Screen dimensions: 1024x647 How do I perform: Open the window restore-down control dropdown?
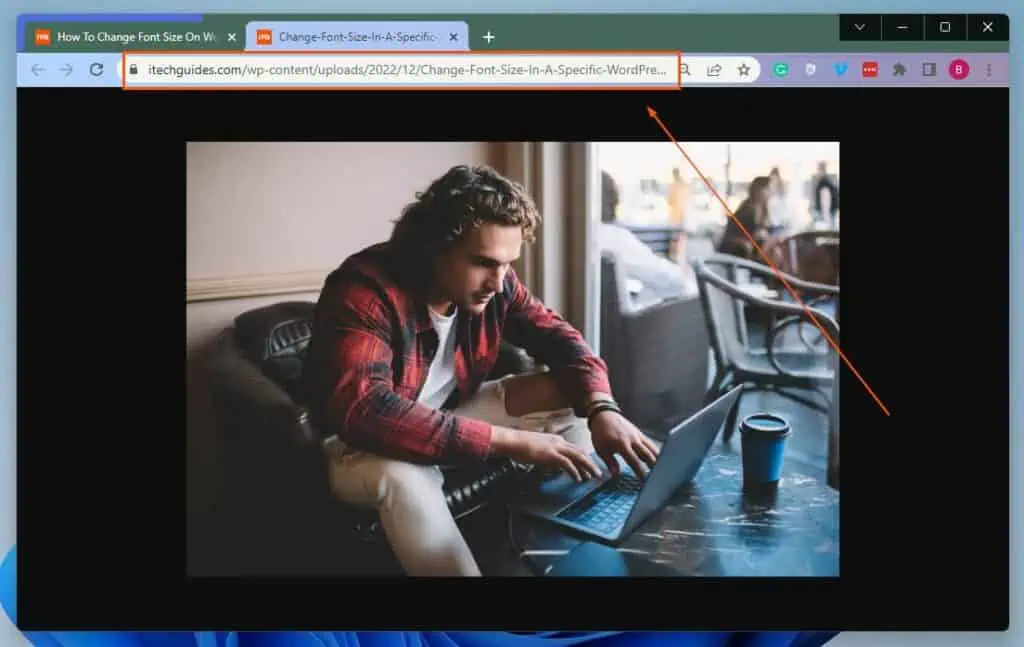[943, 27]
